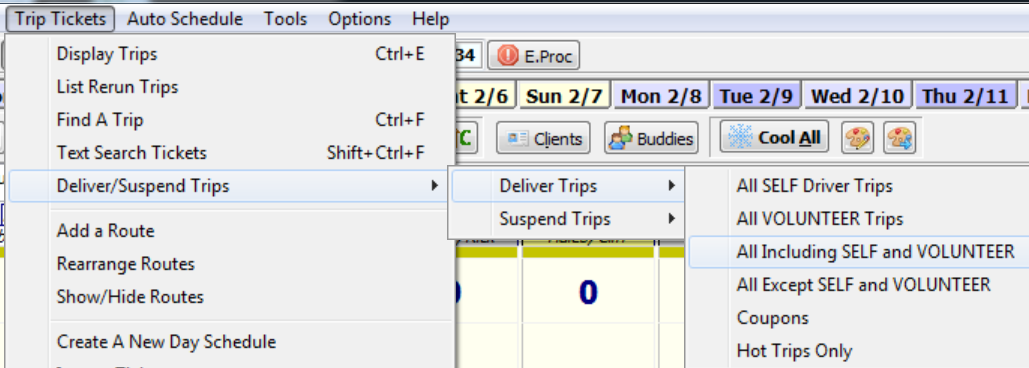Click the palette with arrow icon
The image size is (1029, 368).
[899, 138]
